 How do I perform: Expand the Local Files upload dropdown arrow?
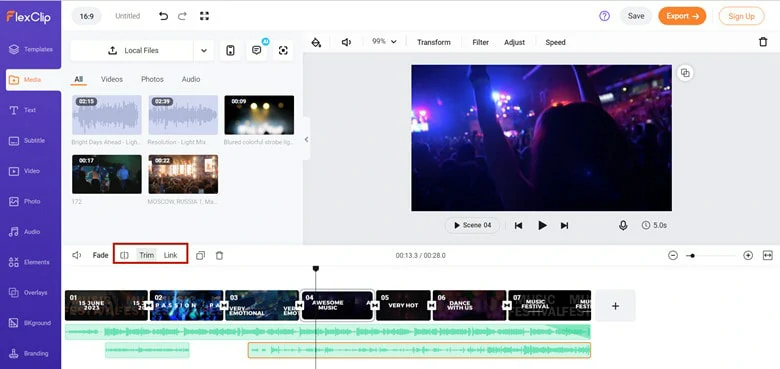point(203,50)
